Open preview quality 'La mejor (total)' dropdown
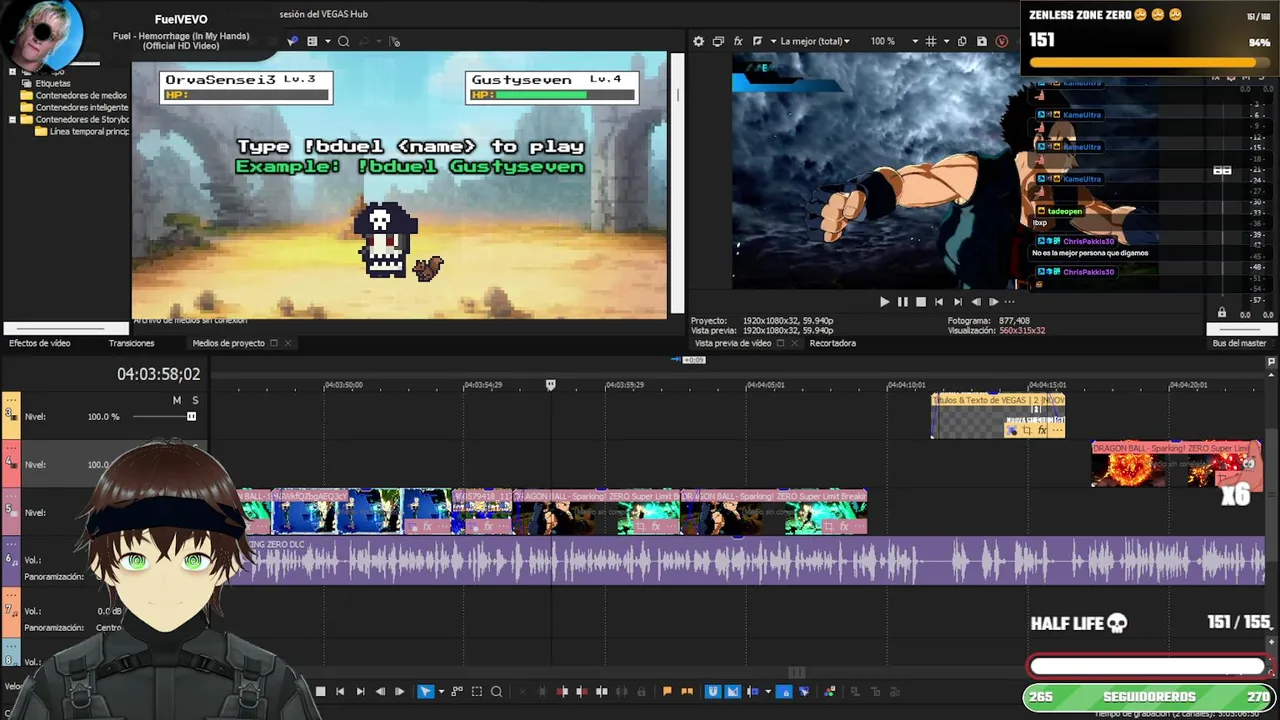The width and height of the screenshot is (1280, 720). (815, 41)
